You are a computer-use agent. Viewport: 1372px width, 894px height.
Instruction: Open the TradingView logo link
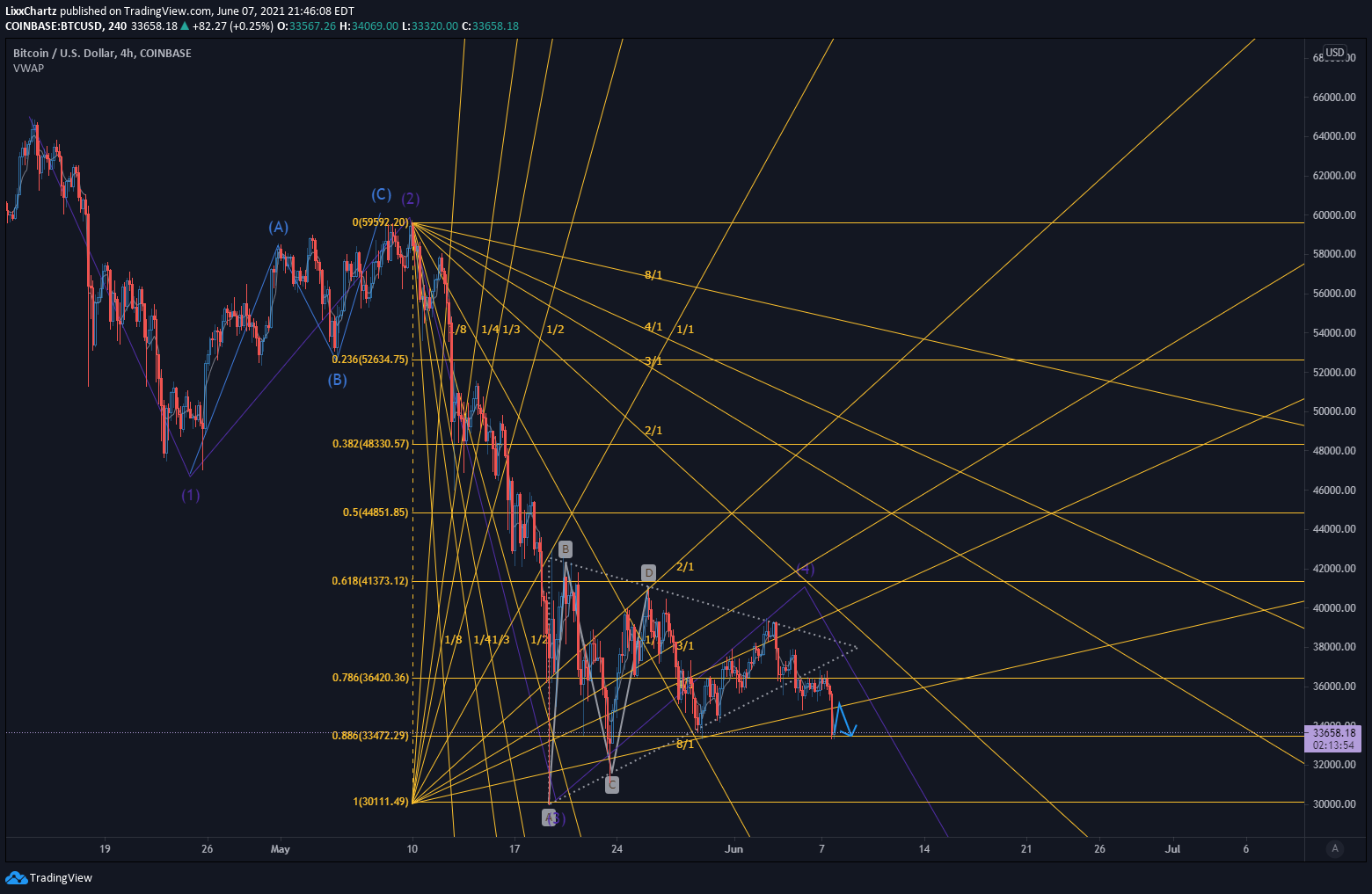(48, 877)
